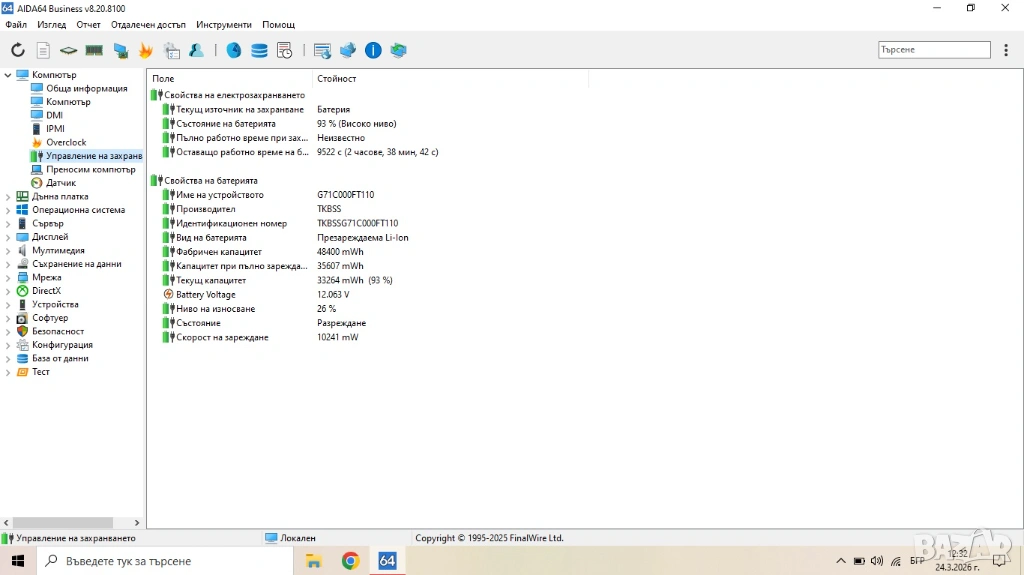
Task: Open the CPU chip toolbar icon
Action: [68, 50]
